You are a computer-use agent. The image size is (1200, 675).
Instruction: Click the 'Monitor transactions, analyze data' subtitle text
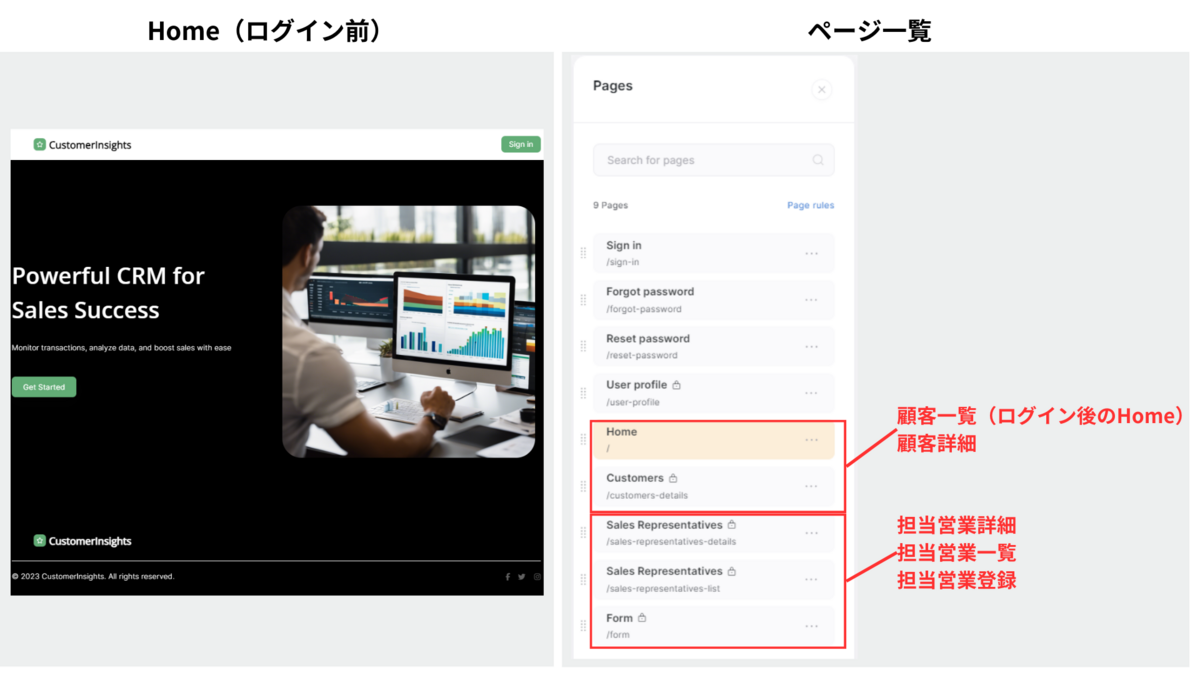(121, 348)
